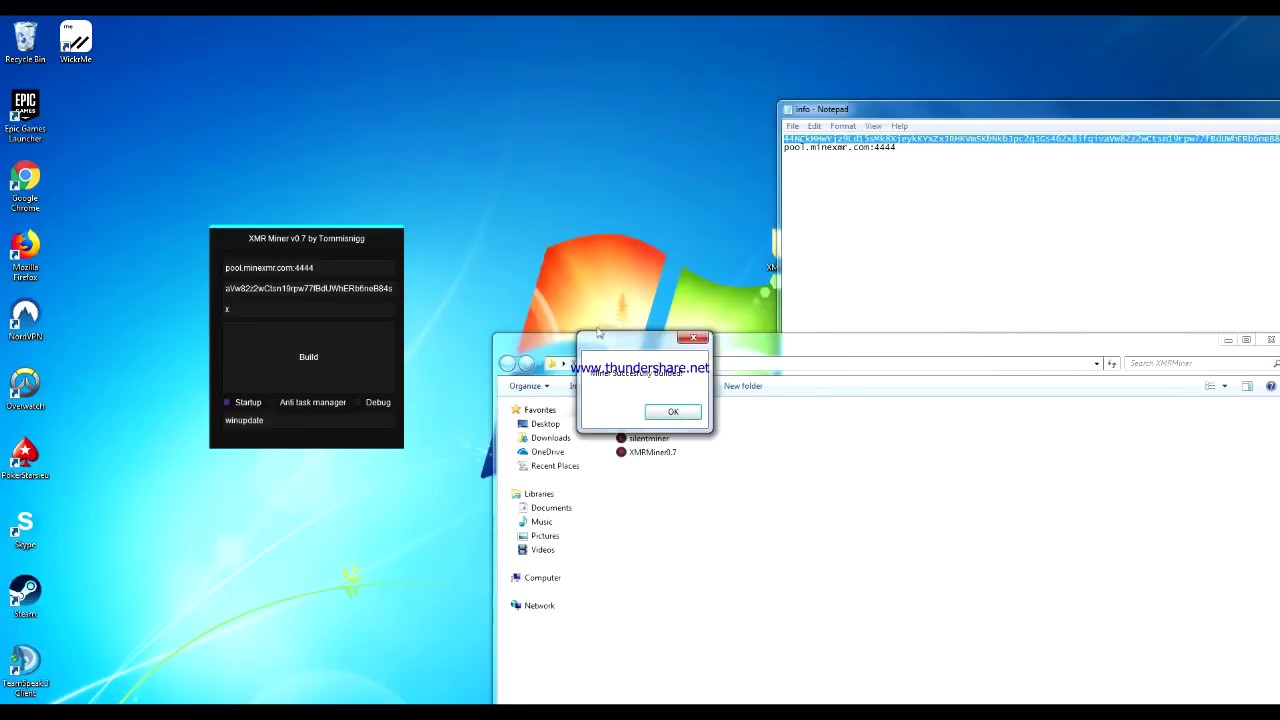Expand the Explorer address bar history dropdown
Screen dimensions: 1280x720
pos(1097,364)
